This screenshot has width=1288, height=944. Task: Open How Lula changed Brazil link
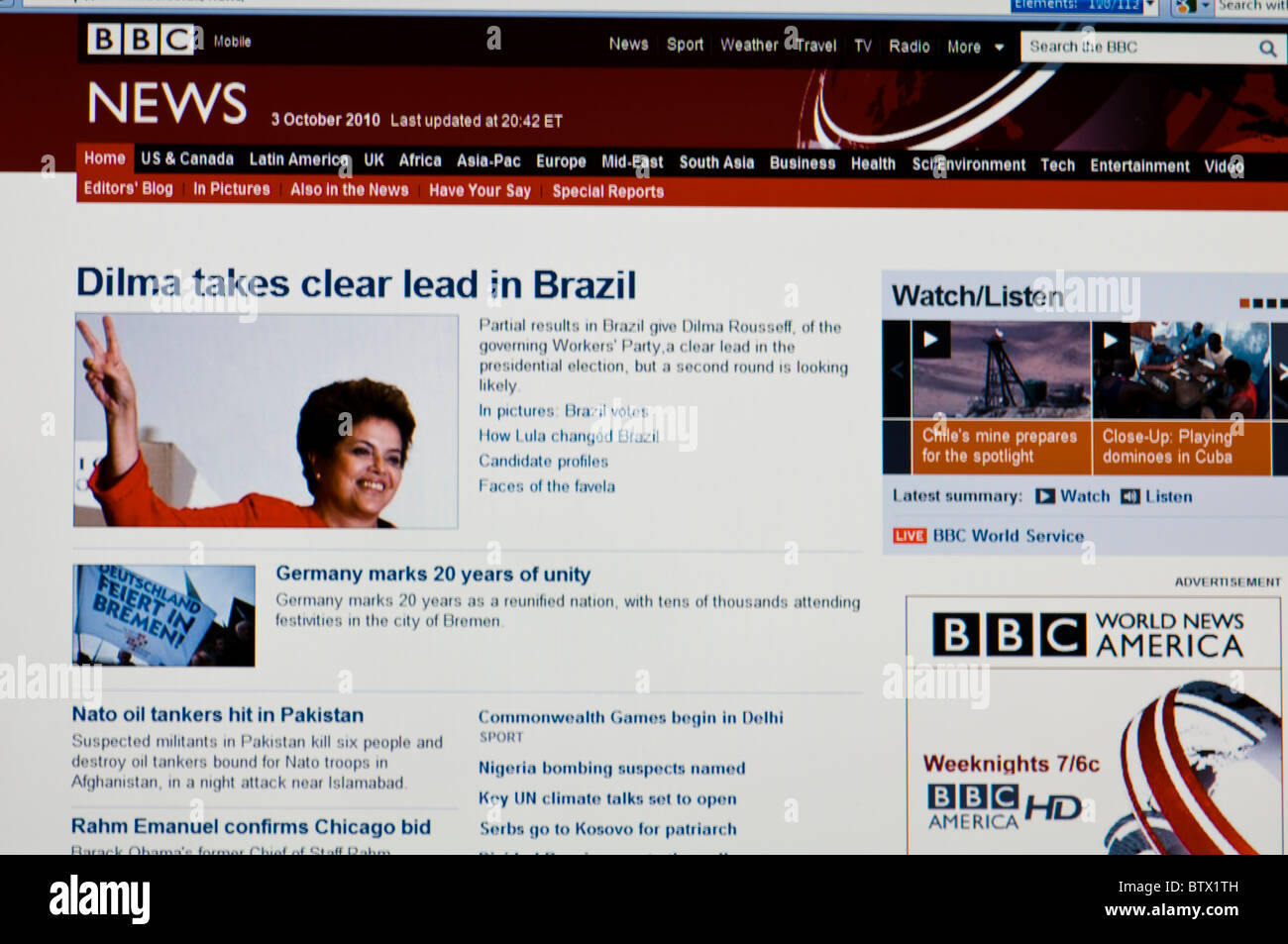tap(568, 436)
